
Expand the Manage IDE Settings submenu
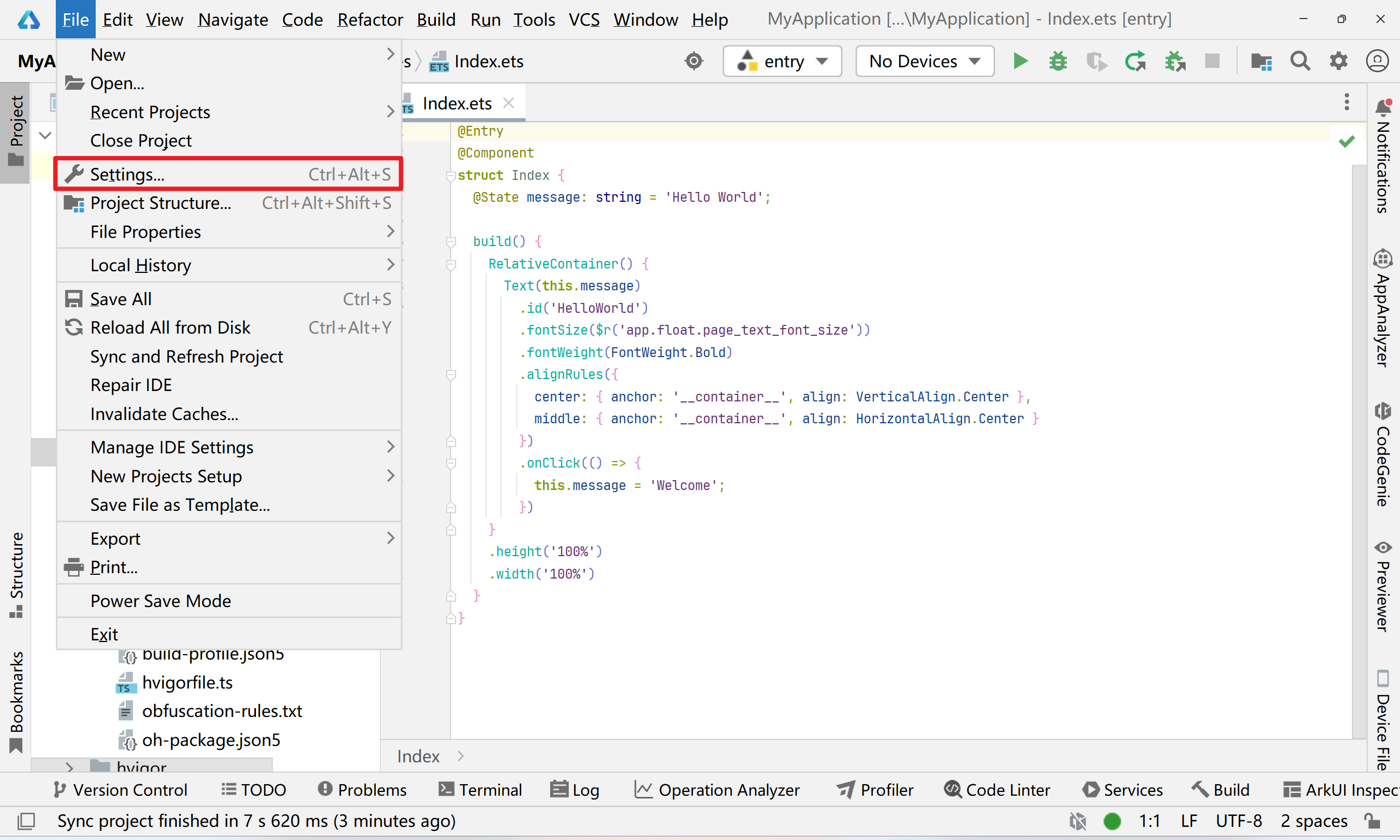(x=229, y=447)
